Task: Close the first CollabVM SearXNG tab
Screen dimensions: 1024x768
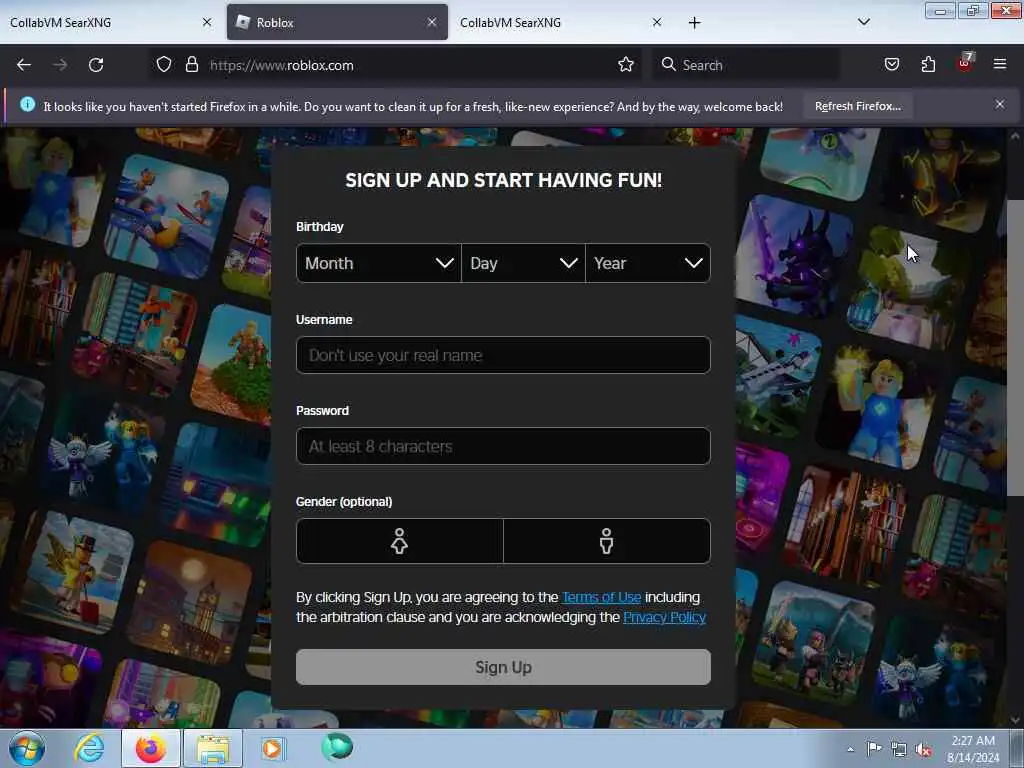Action: [207, 22]
